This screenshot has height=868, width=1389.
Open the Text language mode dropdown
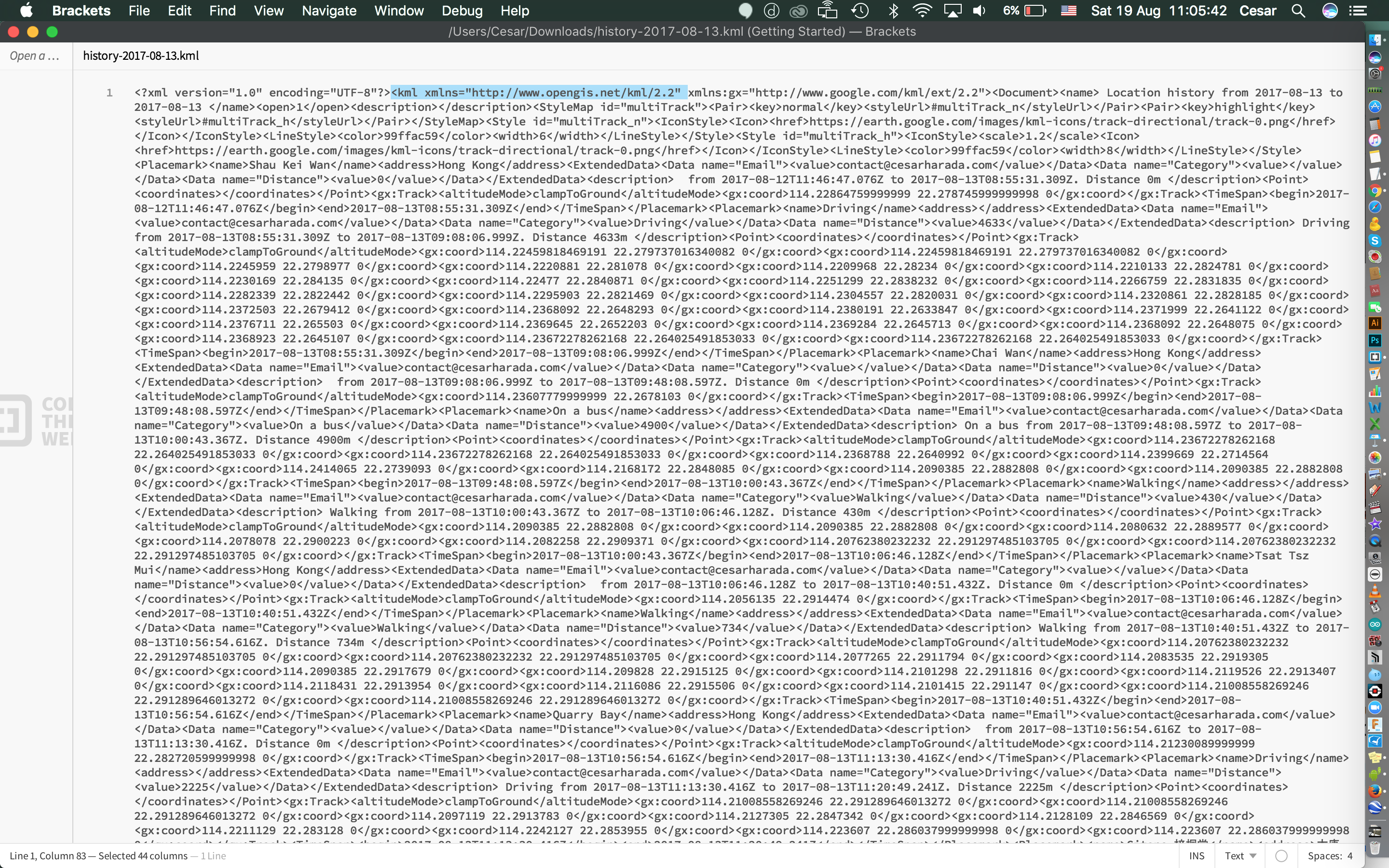tap(1240, 856)
